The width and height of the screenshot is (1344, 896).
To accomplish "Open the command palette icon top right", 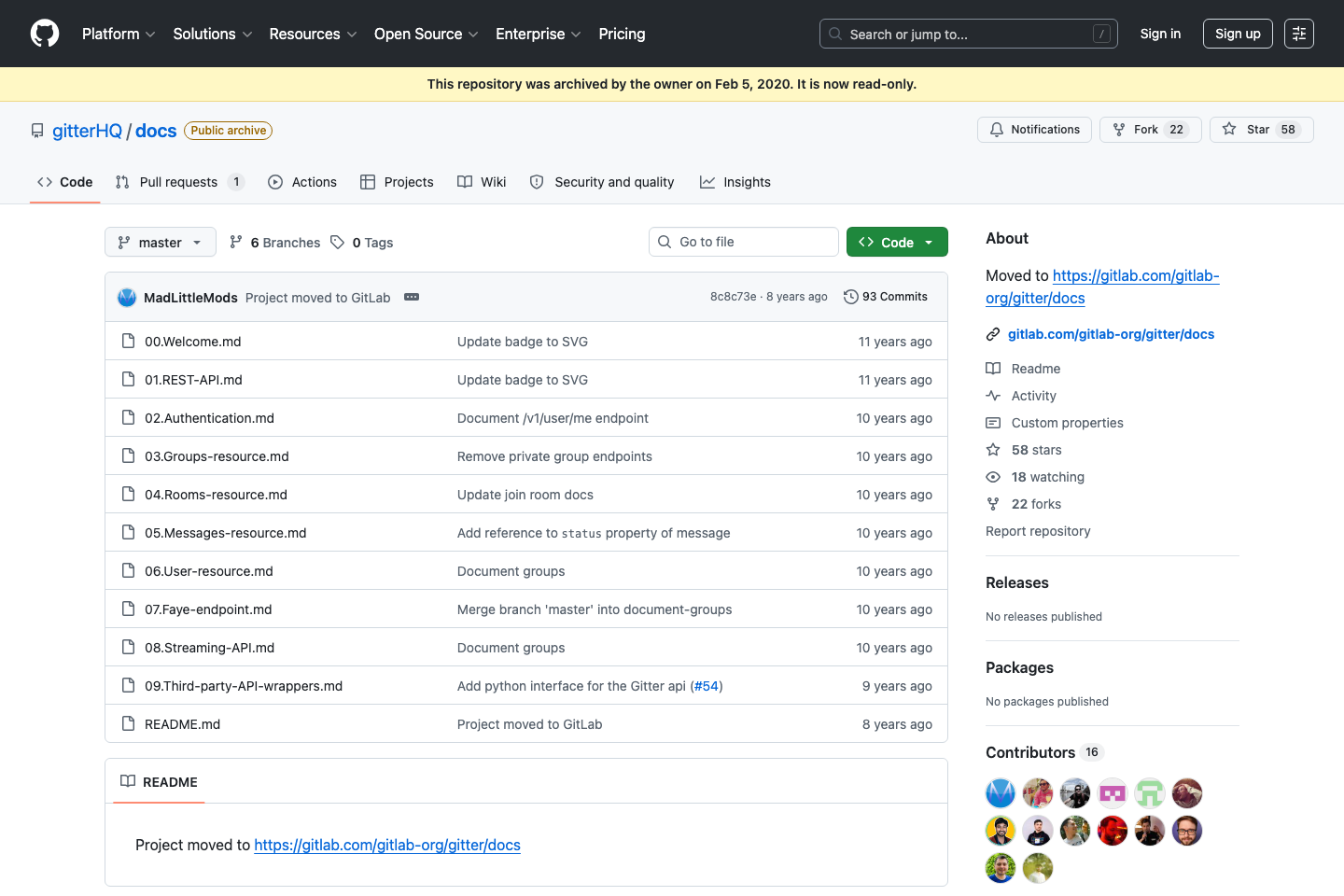I will coord(1299,34).
